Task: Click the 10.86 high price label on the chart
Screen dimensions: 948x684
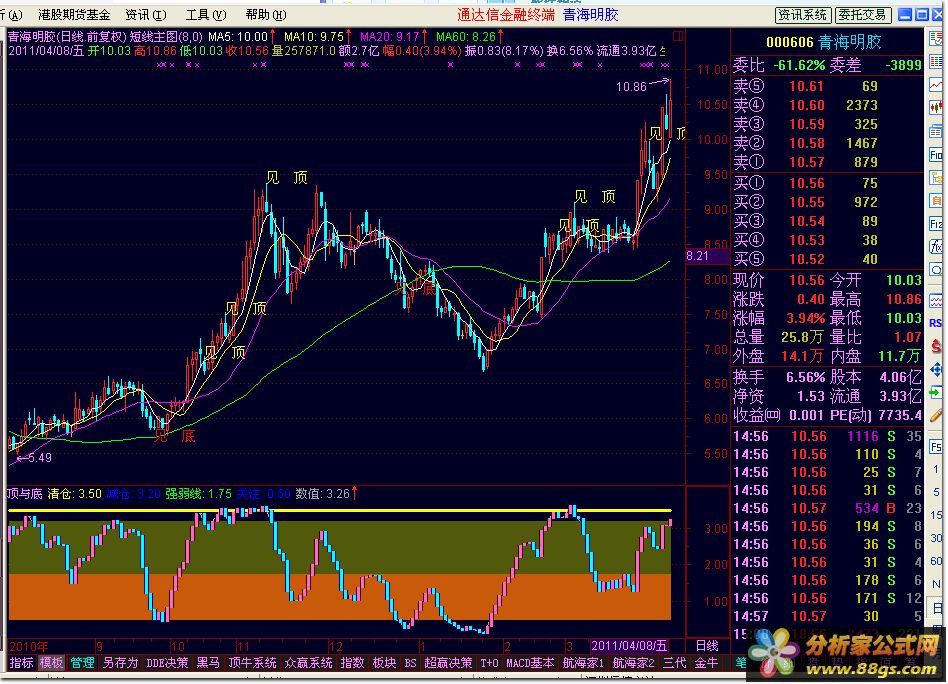Action: coord(631,87)
